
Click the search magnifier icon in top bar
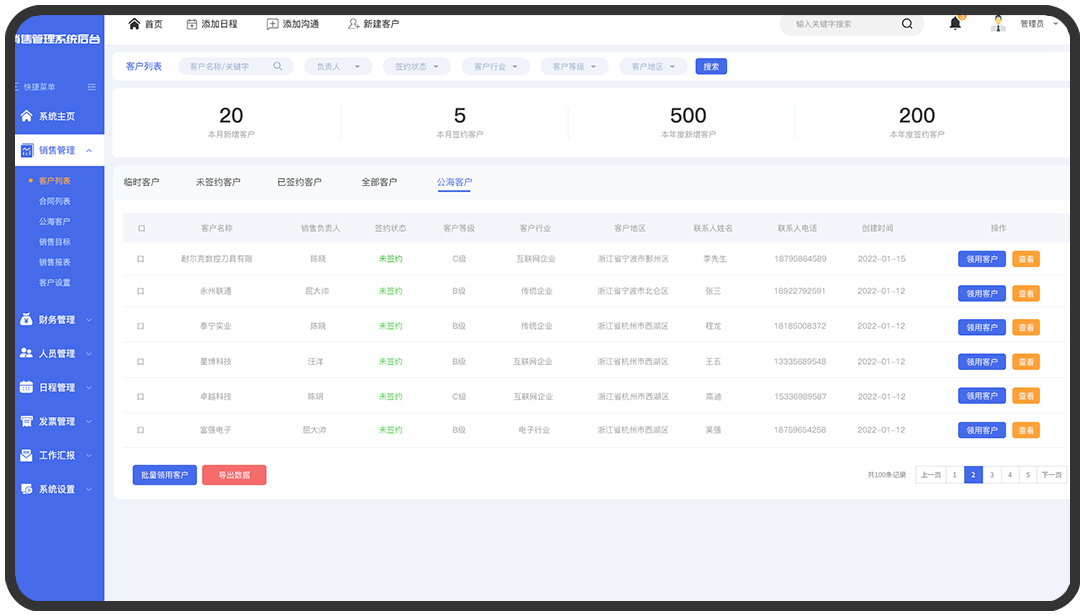907,24
